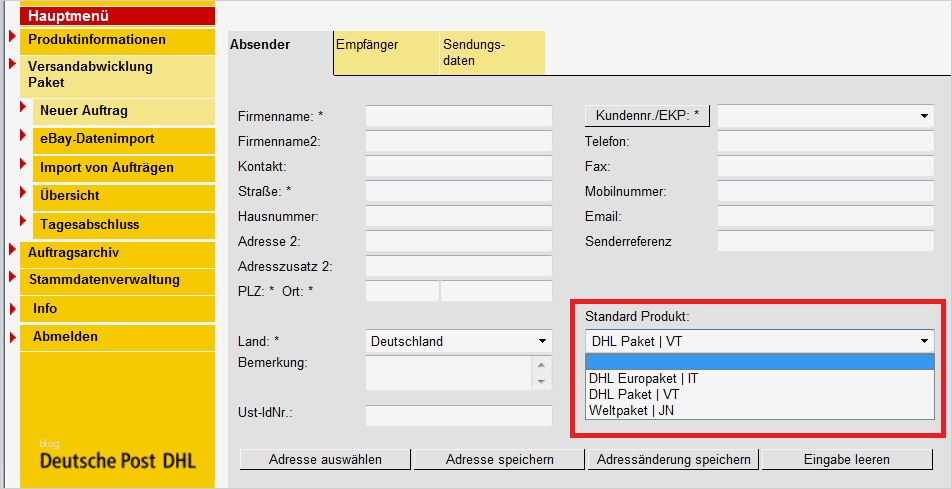Click the red arrow beside Auftragsarchiv

click(12, 250)
